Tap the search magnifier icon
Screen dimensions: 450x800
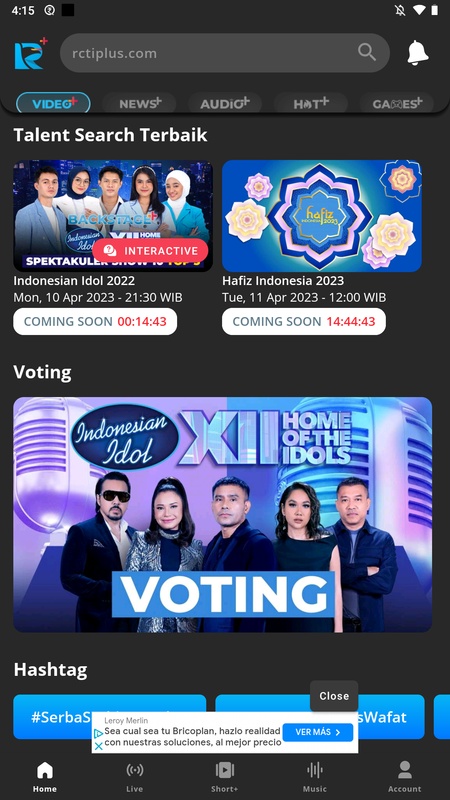point(366,52)
